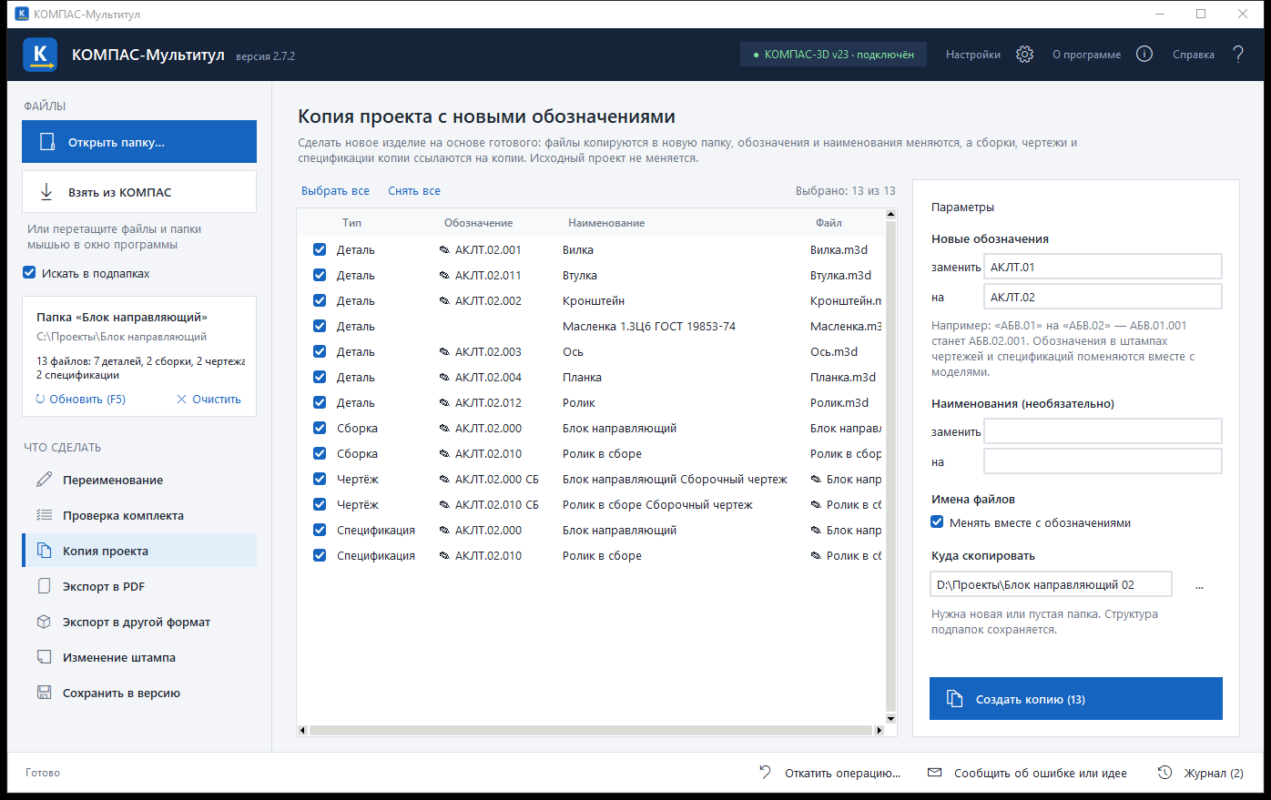Click the page icon for Экспорт в PDF

point(44,586)
